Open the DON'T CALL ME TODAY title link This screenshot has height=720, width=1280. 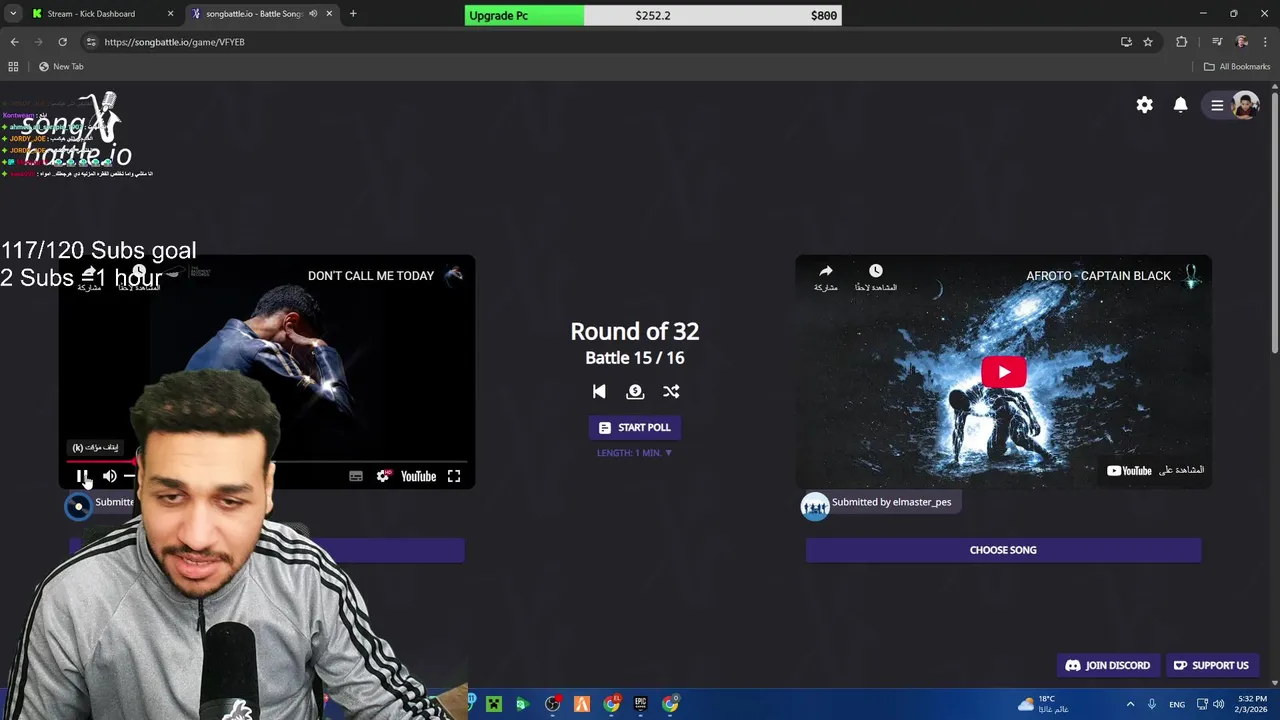[x=371, y=276]
